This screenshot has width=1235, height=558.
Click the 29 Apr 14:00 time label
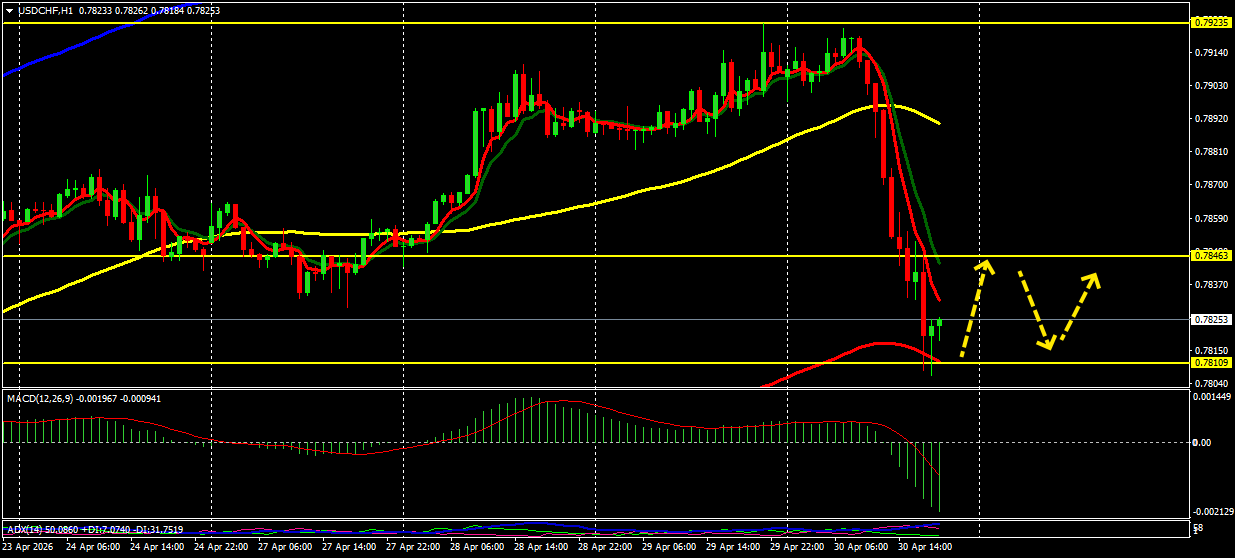click(732, 548)
